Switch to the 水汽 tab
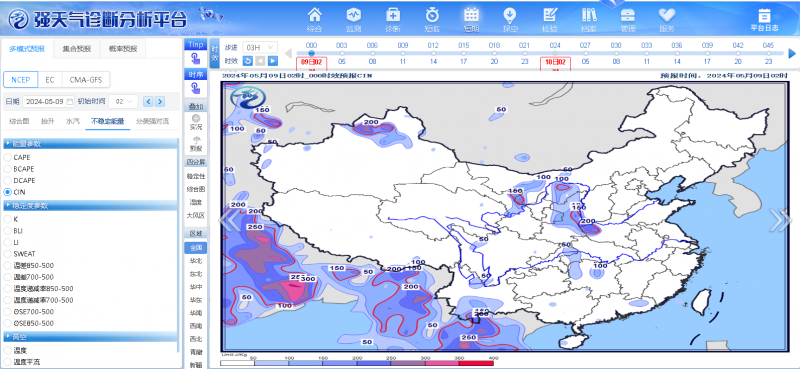This screenshot has height=369, width=800. tap(73, 121)
